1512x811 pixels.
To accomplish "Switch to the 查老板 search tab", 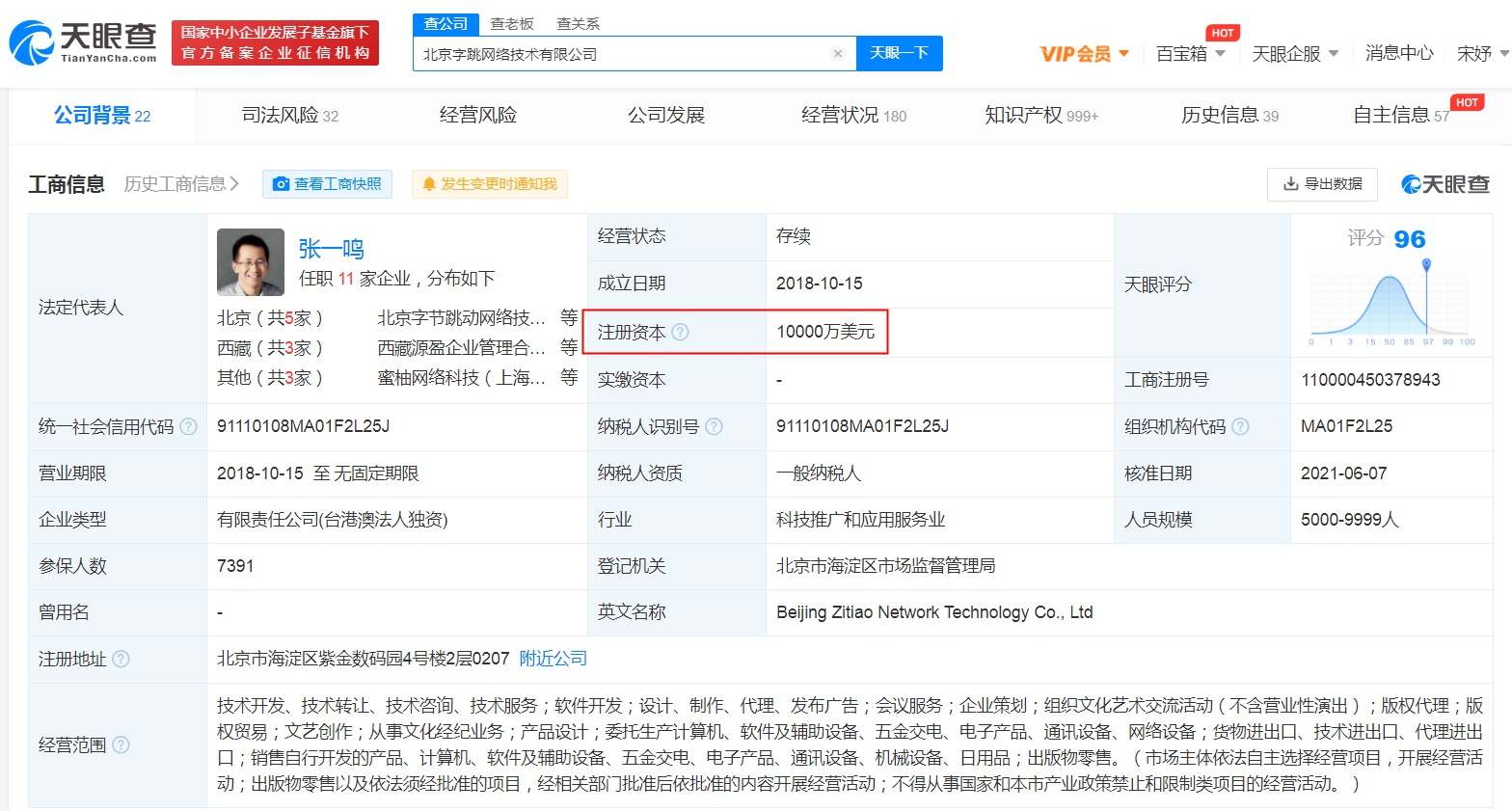I will 512,23.
